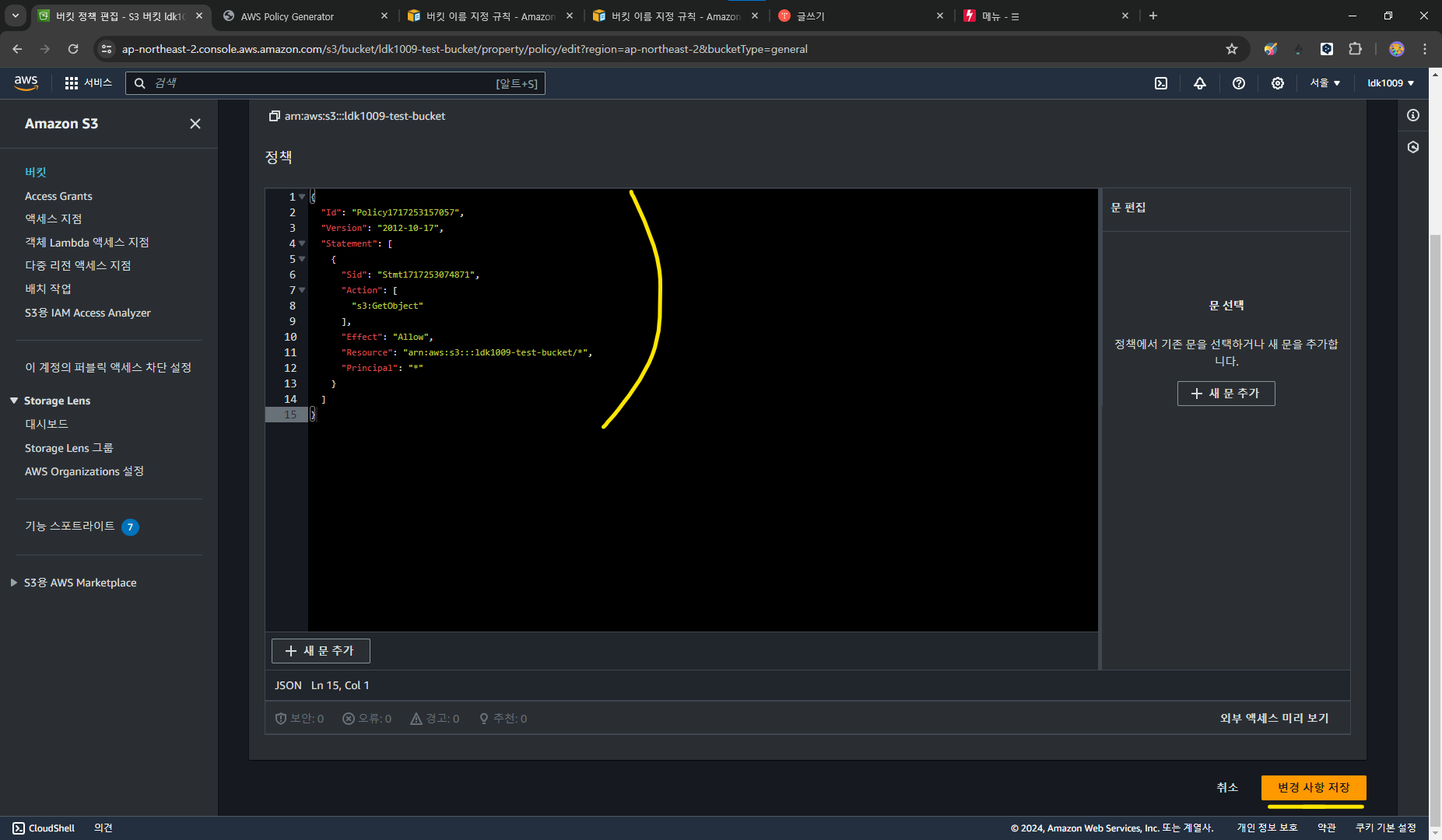This screenshot has width=1442, height=840.
Task: Open the ldk1009 account dropdown
Action: click(x=1391, y=83)
